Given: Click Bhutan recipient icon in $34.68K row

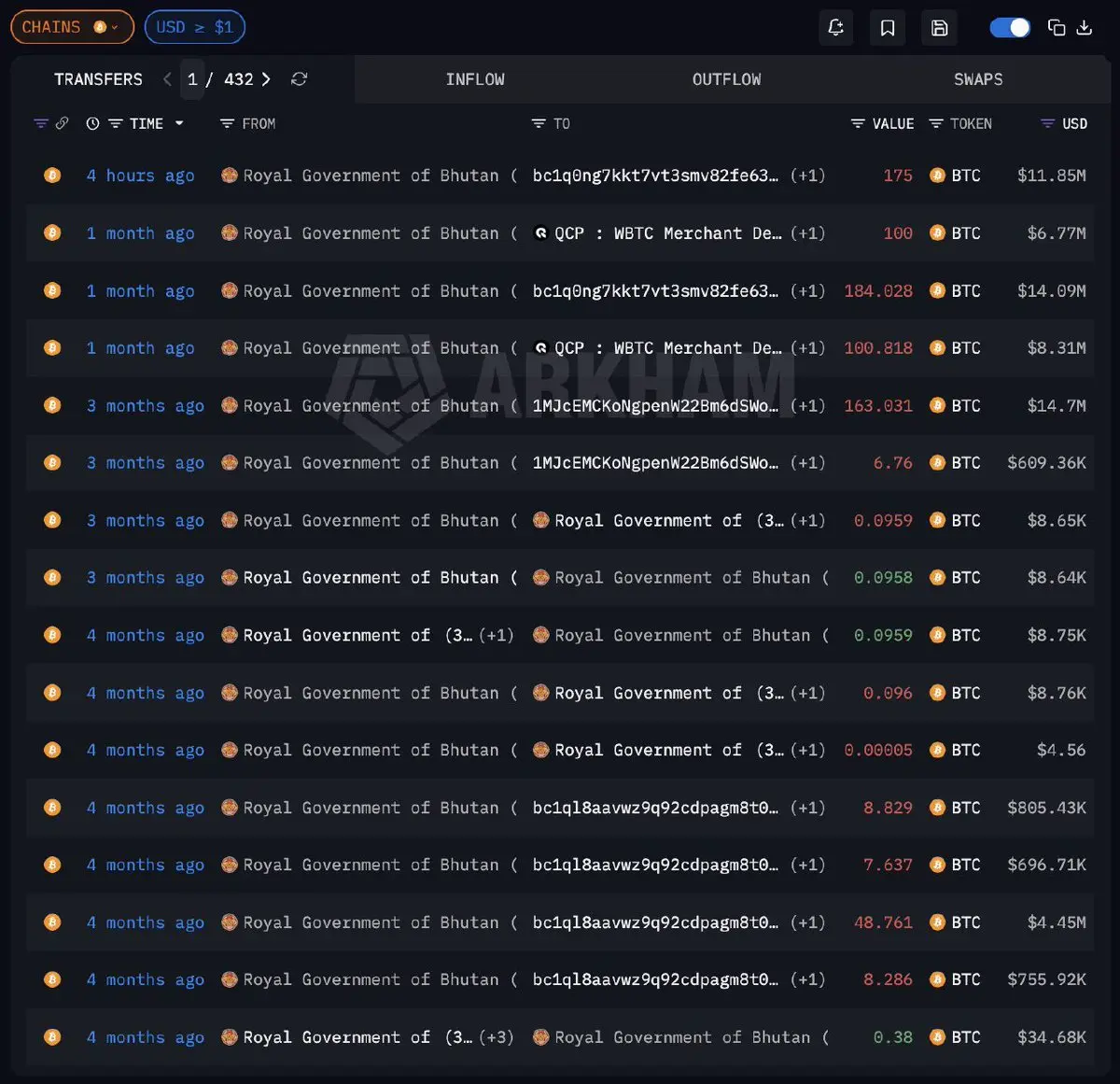Looking at the screenshot, I should (540, 1037).
